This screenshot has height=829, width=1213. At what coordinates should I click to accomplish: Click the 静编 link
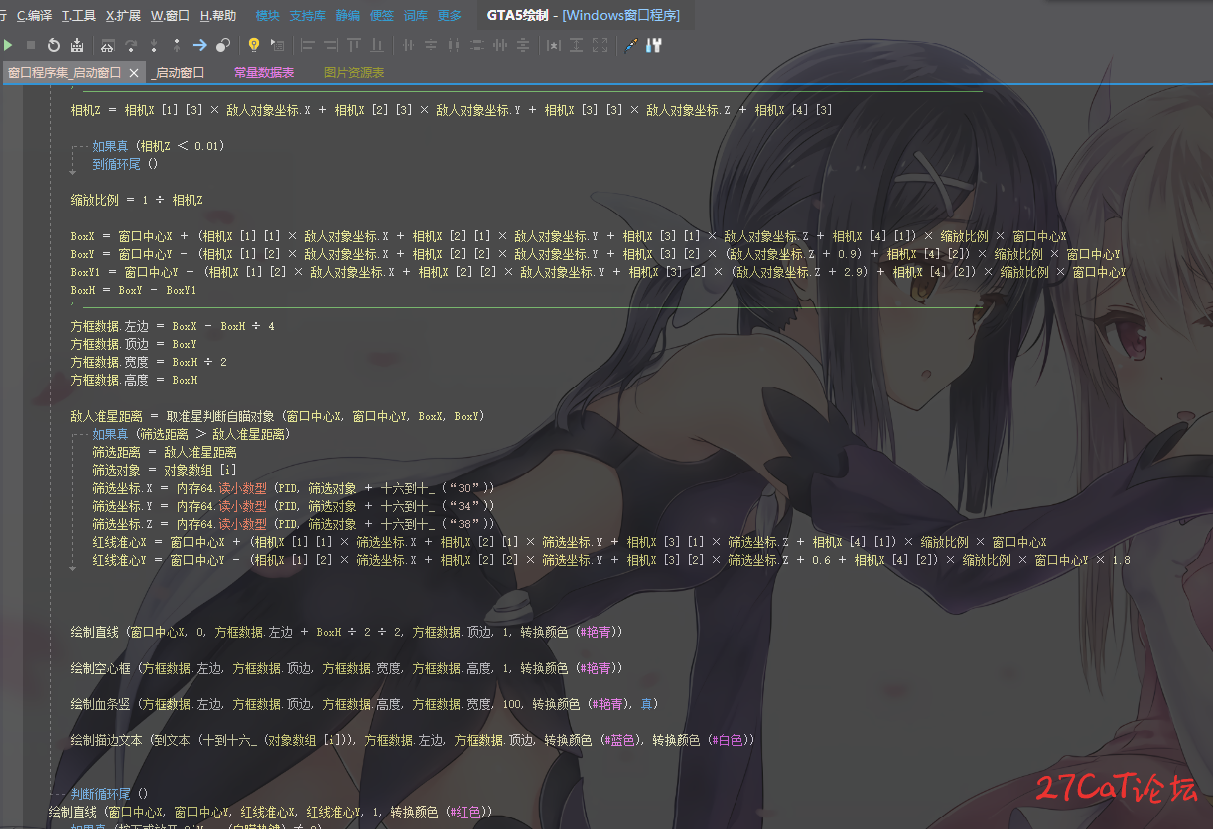[348, 16]
